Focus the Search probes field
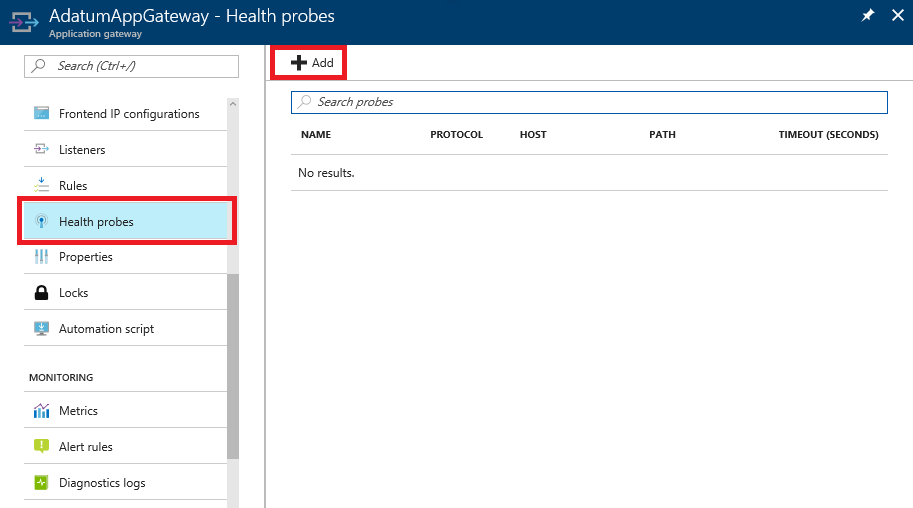Screen dimensions: 913x508 [x=589, y=103]
